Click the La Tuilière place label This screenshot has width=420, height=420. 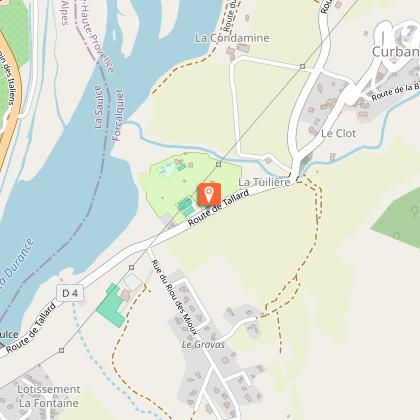(x=264, y=182)
